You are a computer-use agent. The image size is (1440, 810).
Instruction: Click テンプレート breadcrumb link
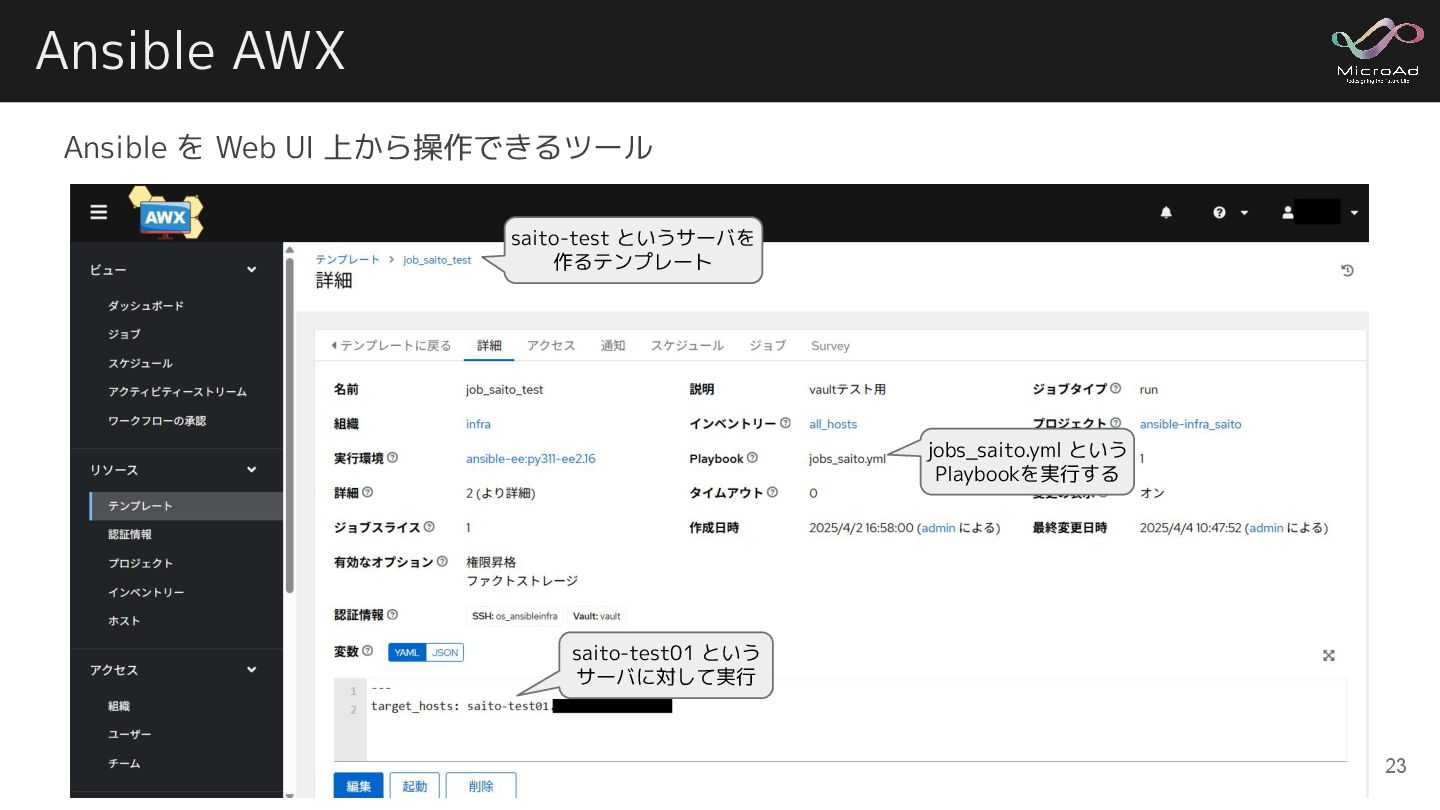pyautogui.click(x=348, y=260)
